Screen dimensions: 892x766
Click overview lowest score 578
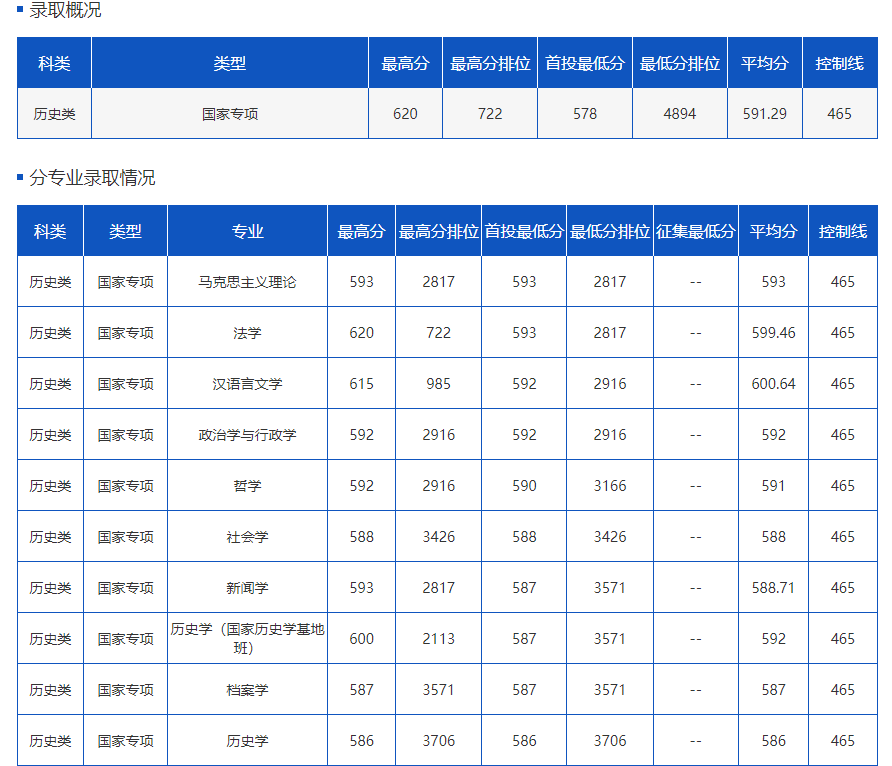[585, 114]
